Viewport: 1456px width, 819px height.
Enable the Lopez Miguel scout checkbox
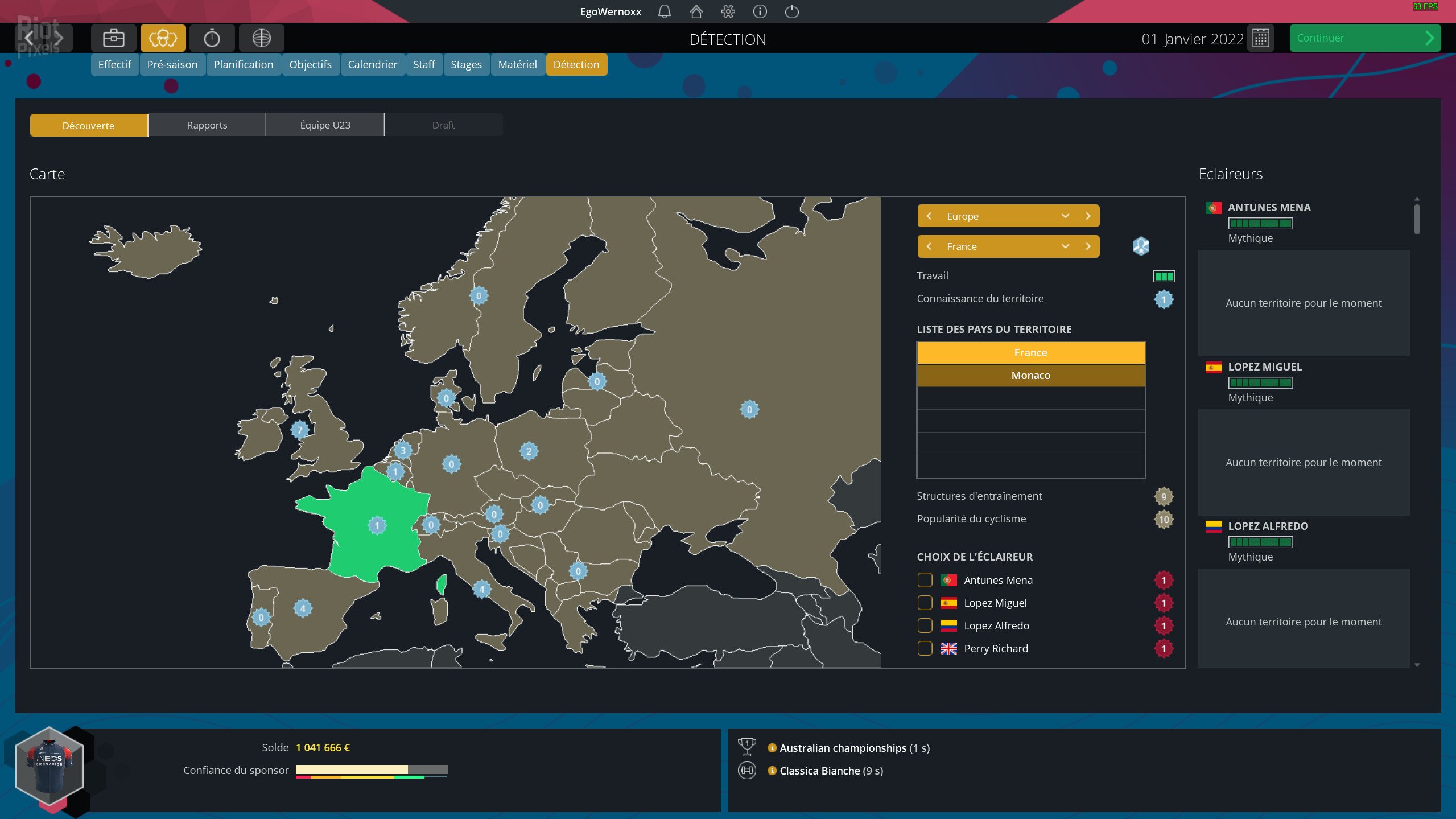coord(925,603)
